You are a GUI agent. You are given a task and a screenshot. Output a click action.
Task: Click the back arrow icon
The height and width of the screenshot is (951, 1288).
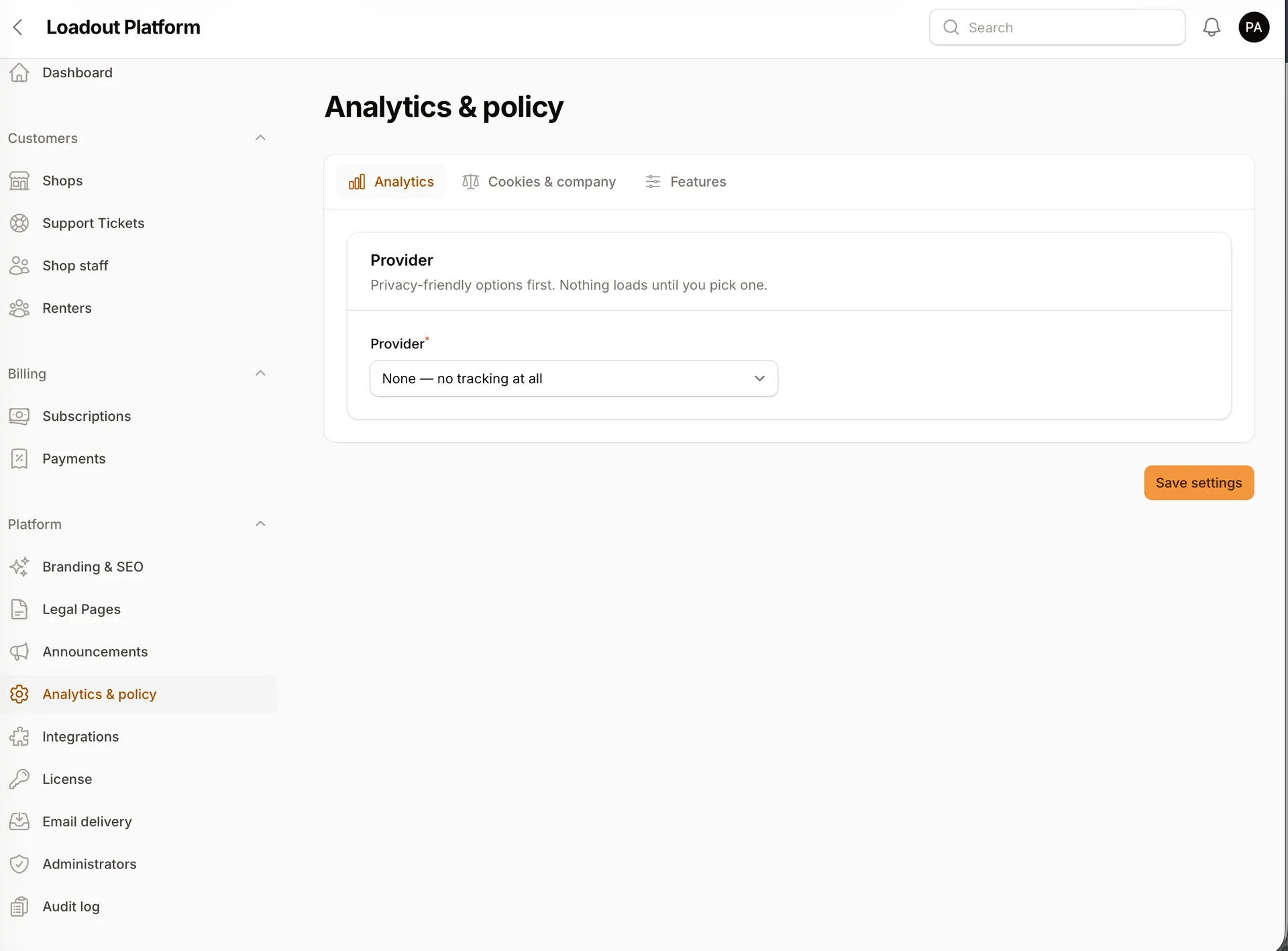pyautogui.click(x=18, y=28)
